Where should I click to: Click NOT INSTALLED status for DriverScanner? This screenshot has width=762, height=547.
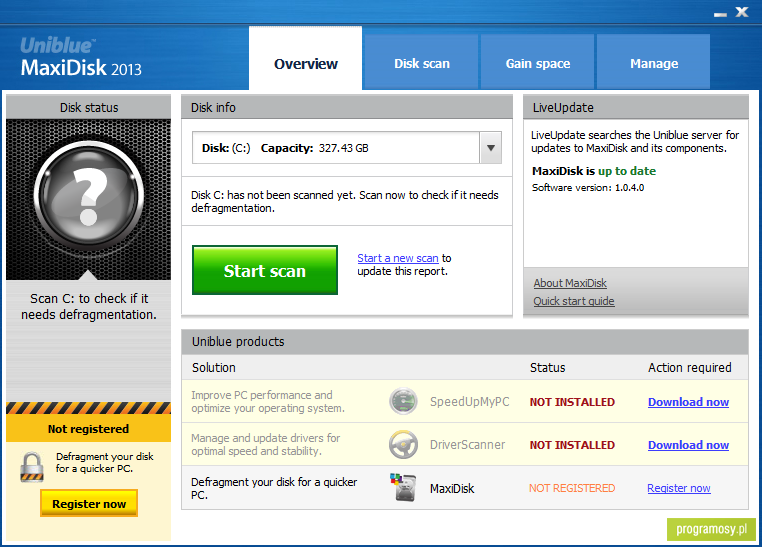click(x=572, y=444)
